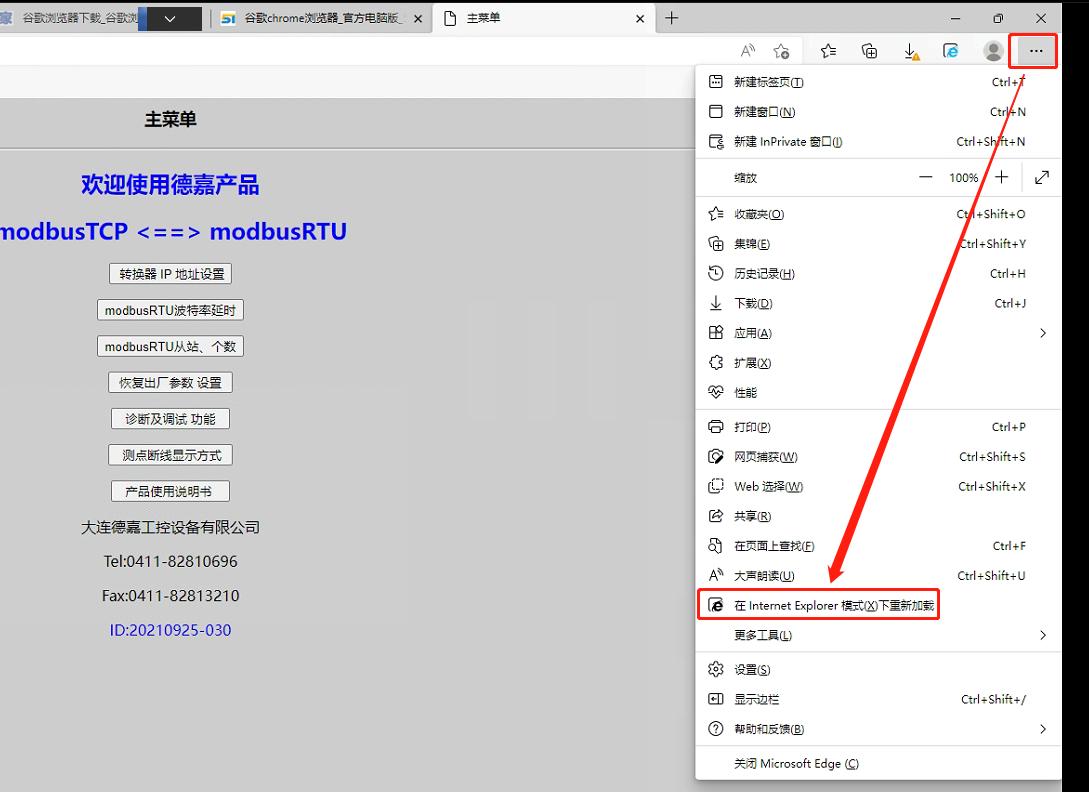The height and width of the screenshot is (792, 1089).
Task: Open a new tab with plus button
Action: click(672, 18)
